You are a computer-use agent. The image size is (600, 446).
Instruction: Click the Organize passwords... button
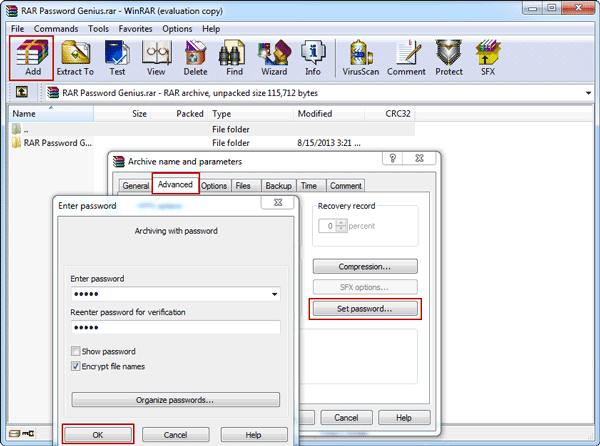[175, 400]
